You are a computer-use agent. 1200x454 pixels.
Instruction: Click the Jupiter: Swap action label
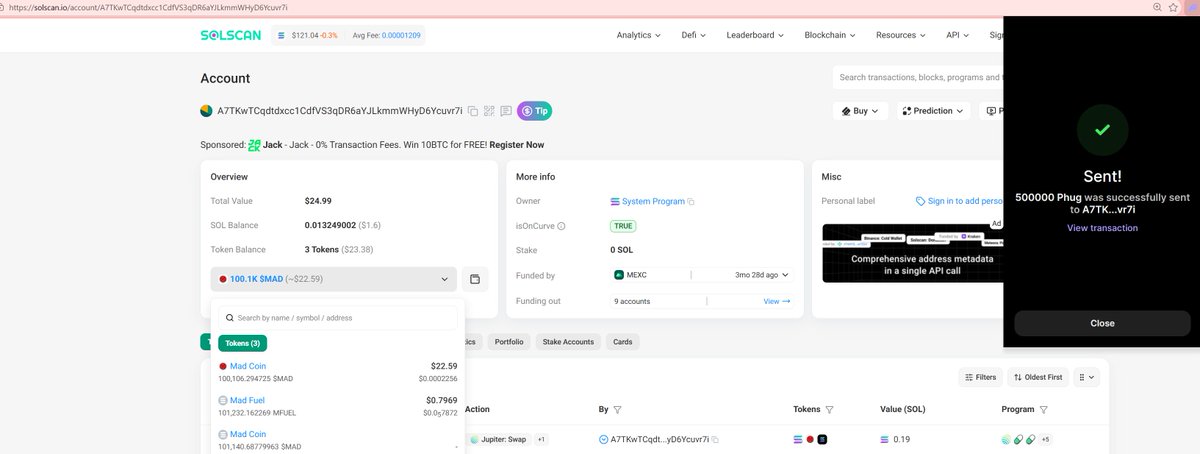pyautogui.click(x=504, y=439)
